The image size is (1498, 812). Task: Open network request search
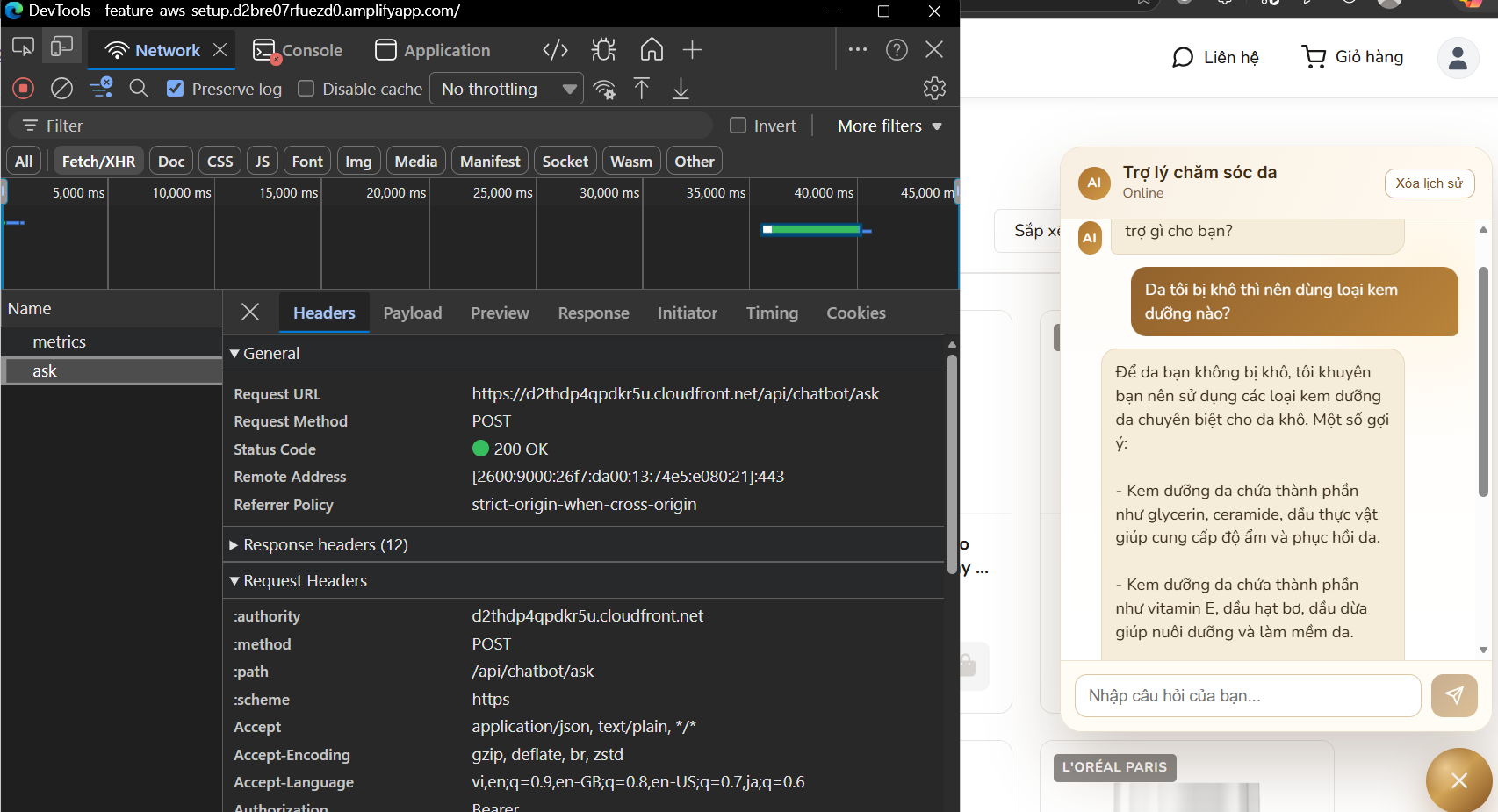(139, 88)
